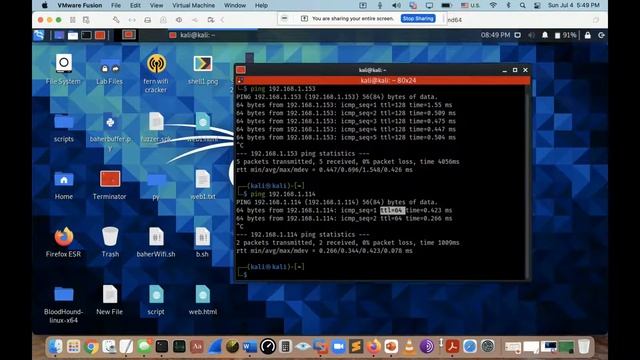Click the file manager icon in the Kali panel
The width and height of the screenshot is (640, 360).
click(x=73, y=36)
